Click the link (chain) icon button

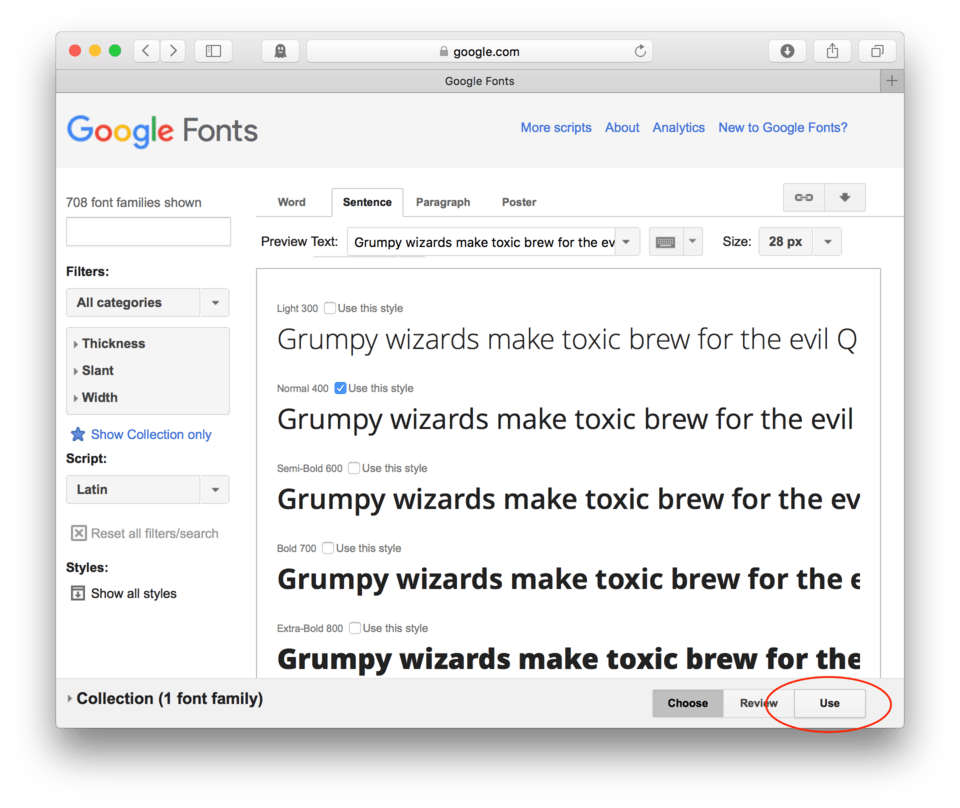click(x=804, y=197)
